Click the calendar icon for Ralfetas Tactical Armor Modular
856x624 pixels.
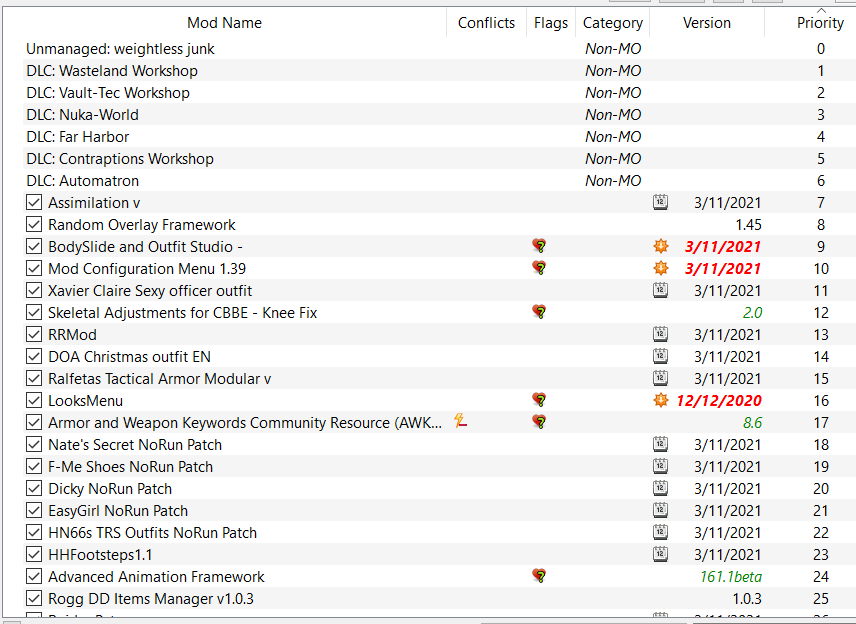click(661, 378)
